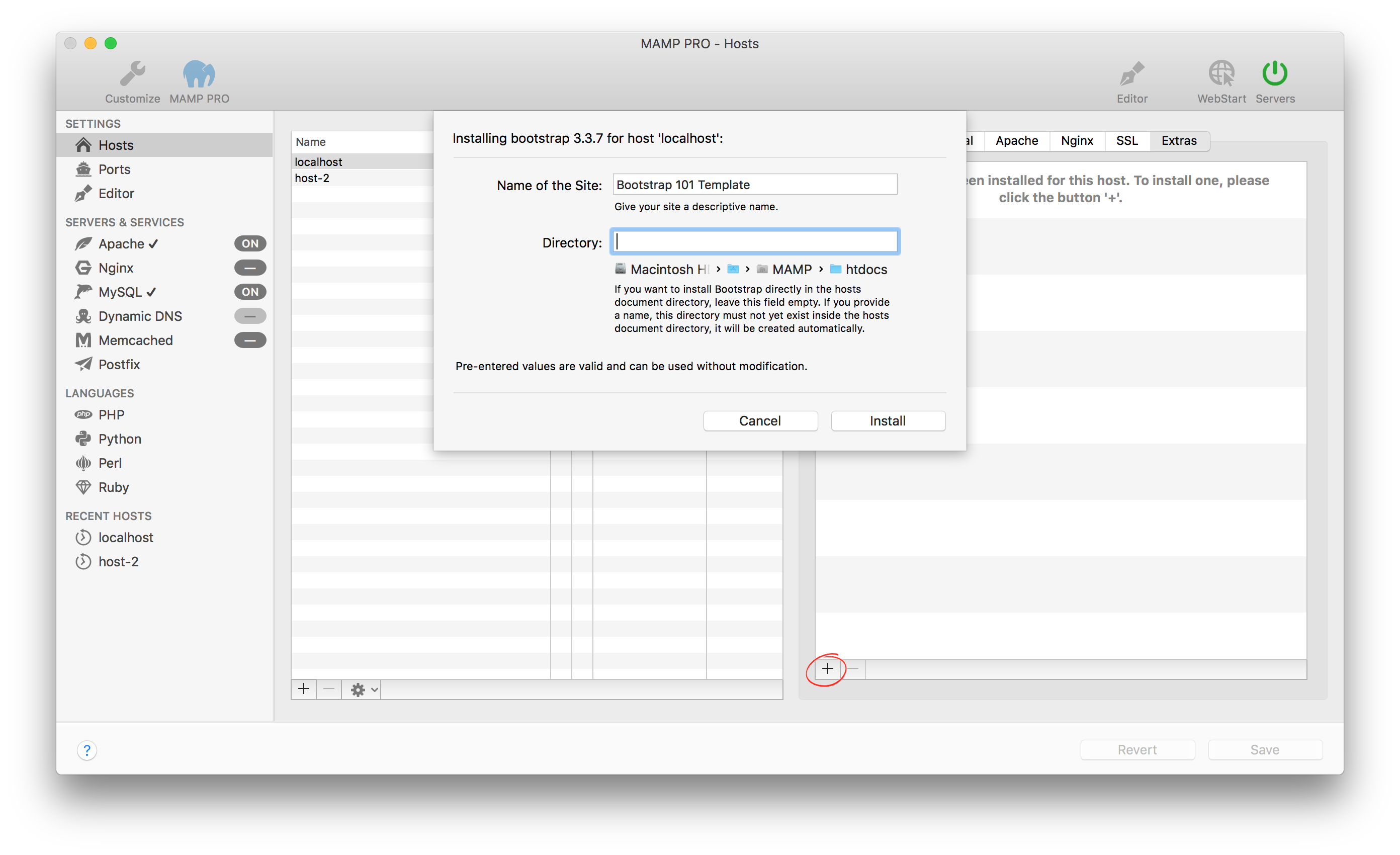Click the green Servers power icon

pos(1274,74)
